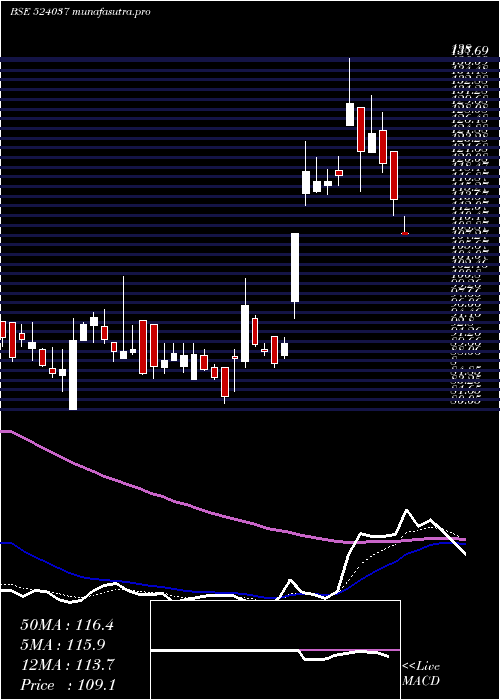This screenshot has height=700, width=500.
Task: Click the '<<Live MACD' label
Action: coord(421,674)
